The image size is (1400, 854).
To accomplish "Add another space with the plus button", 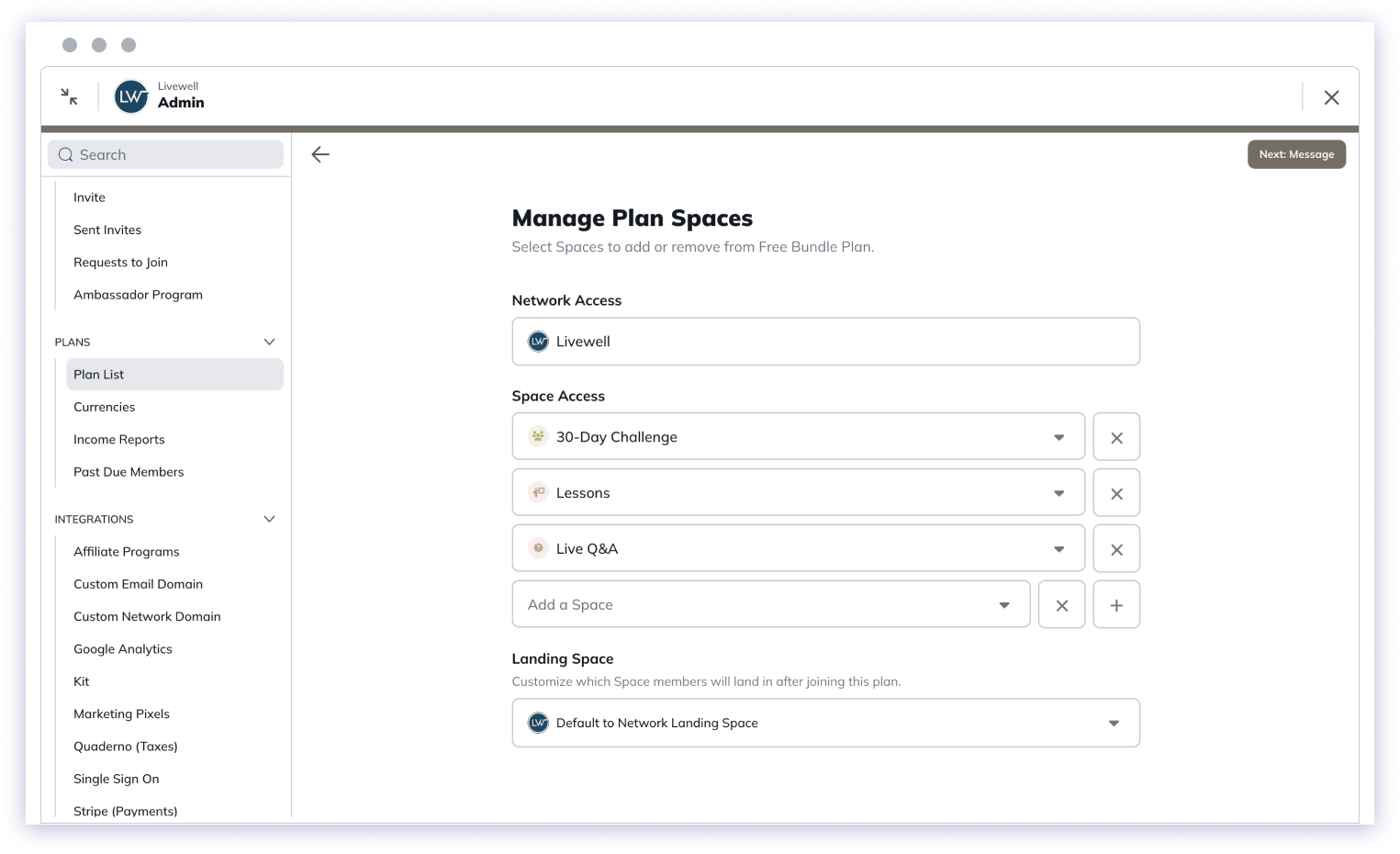I will (1116, 604).
